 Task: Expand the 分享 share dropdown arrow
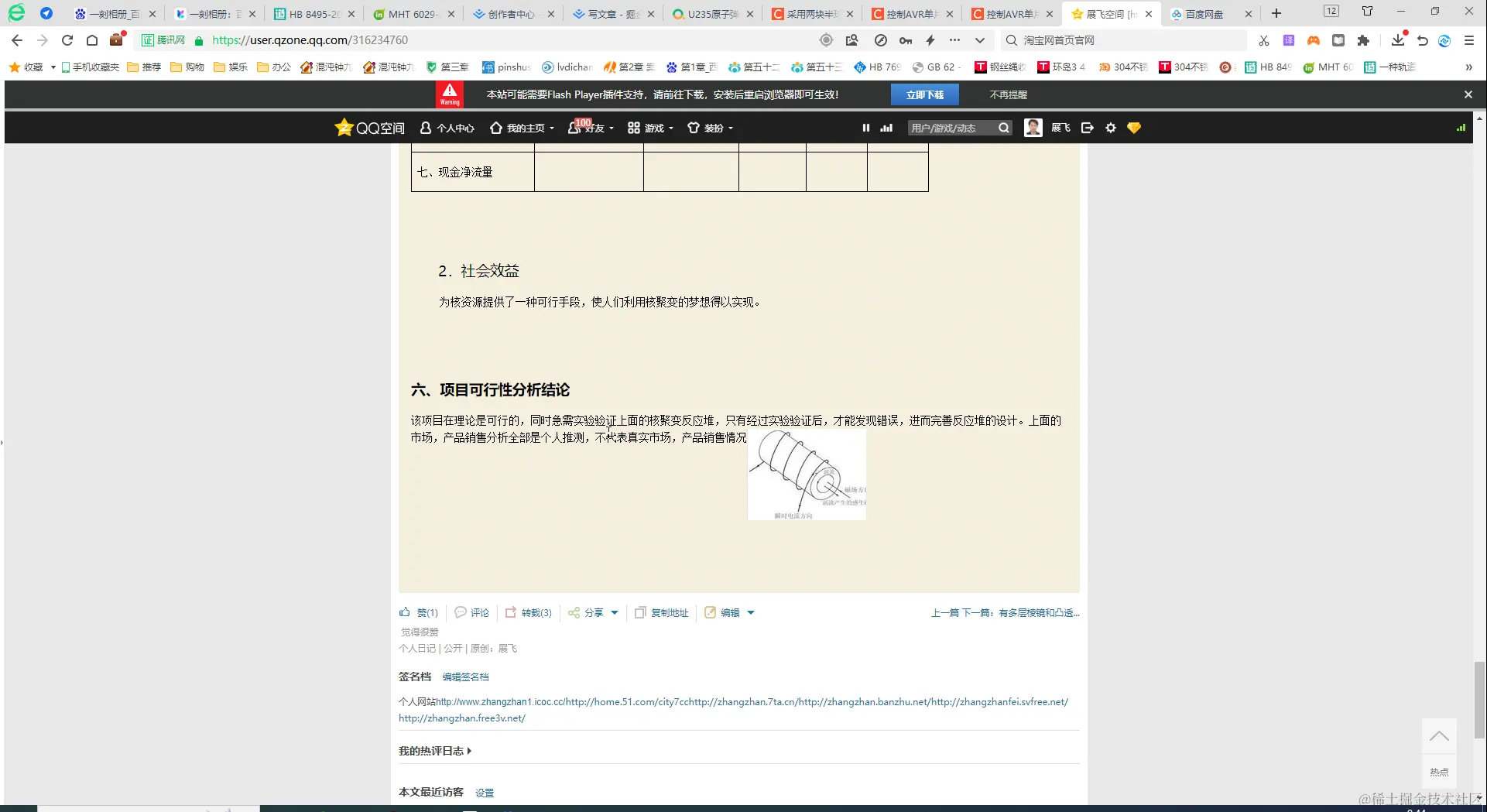point(615,612)
